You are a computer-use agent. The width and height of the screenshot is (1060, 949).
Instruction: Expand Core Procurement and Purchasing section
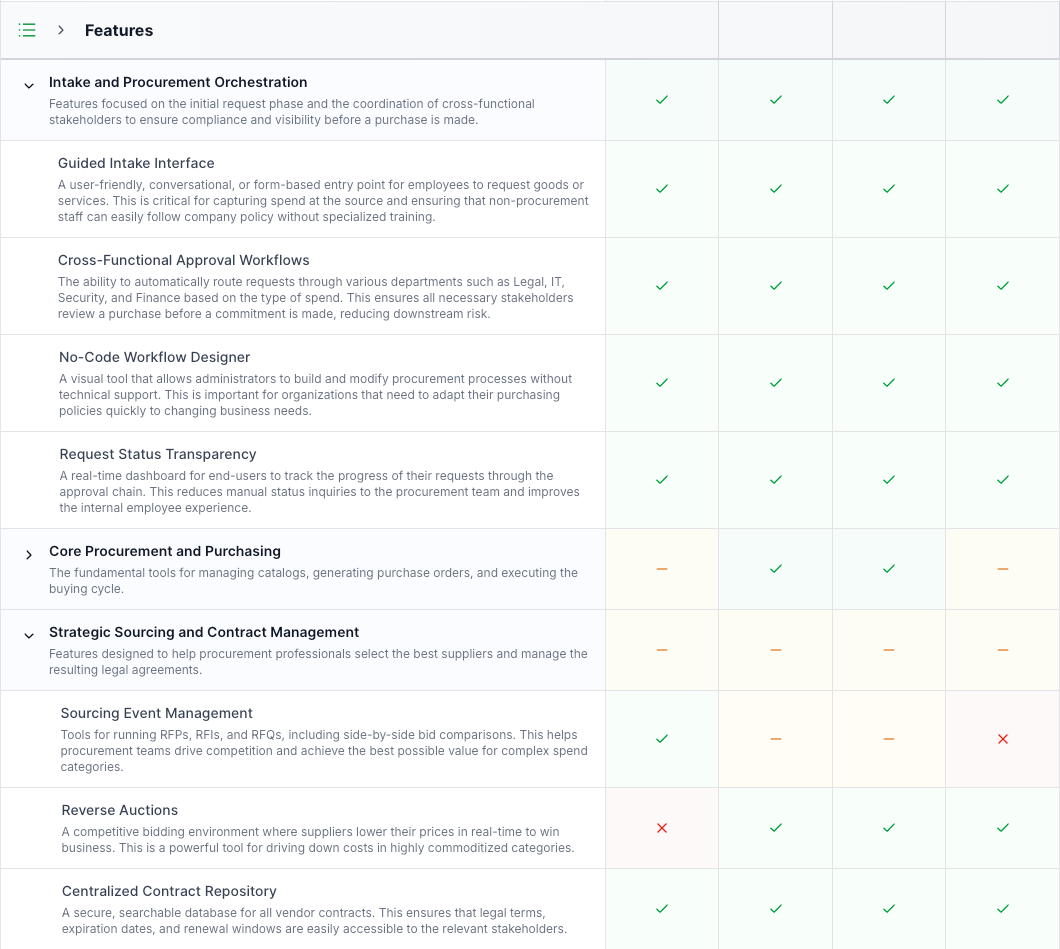point(29,555)
